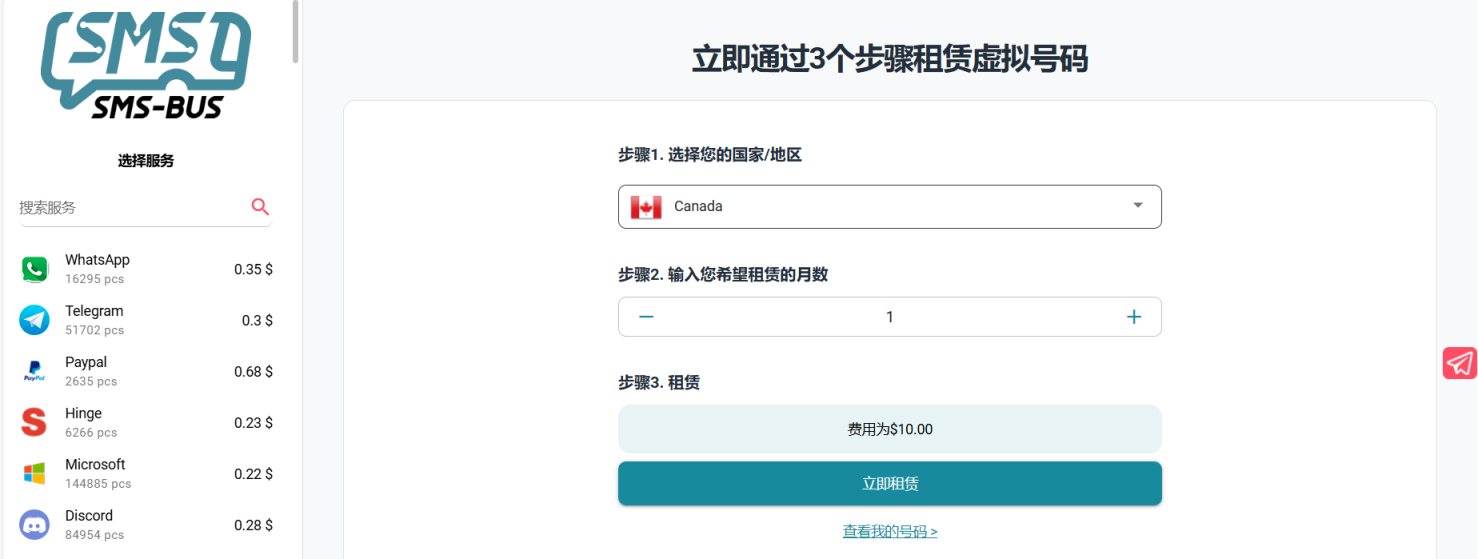Click the red search magnifier icon
This screenshot has width=1478, height=559.
pyautogui.click(x=260, y=207)
